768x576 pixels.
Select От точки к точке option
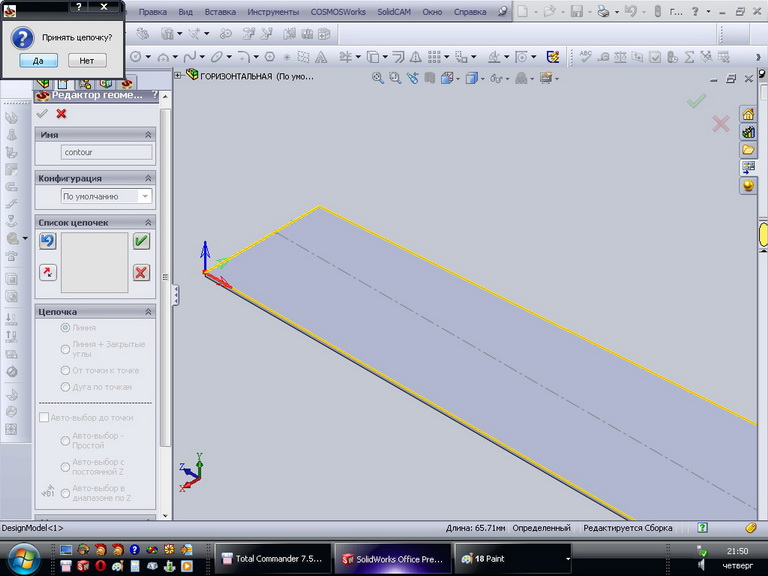coord(65,370)
